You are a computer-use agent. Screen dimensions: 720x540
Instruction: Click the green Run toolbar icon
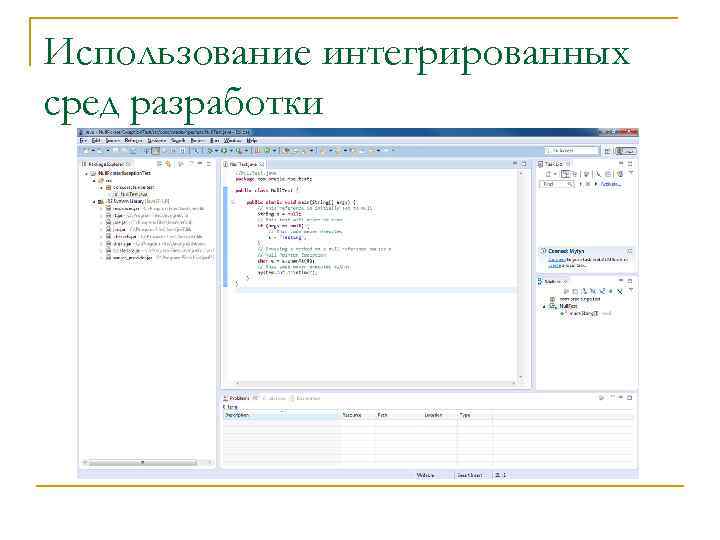[x=224, y=151]
